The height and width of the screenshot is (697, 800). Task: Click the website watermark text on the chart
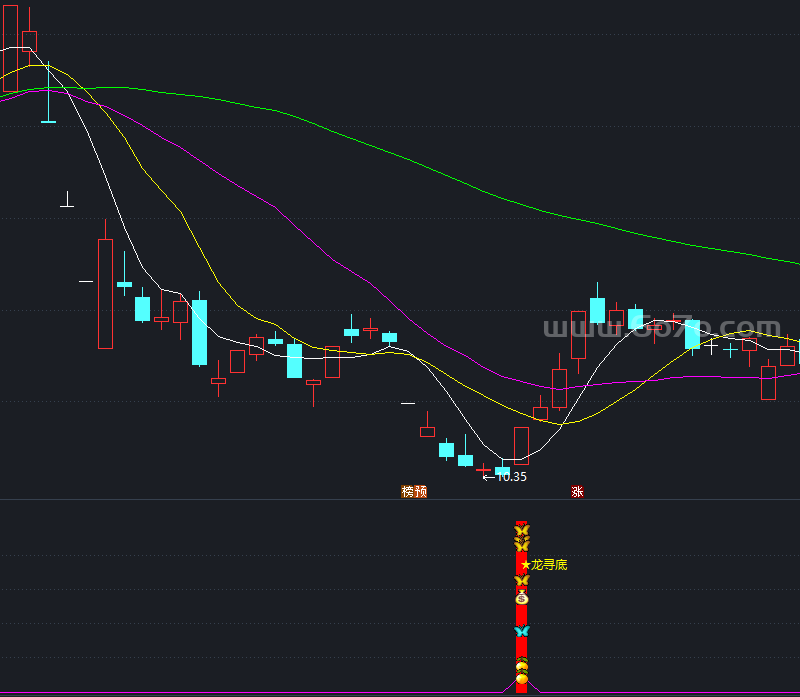[661, 328]
